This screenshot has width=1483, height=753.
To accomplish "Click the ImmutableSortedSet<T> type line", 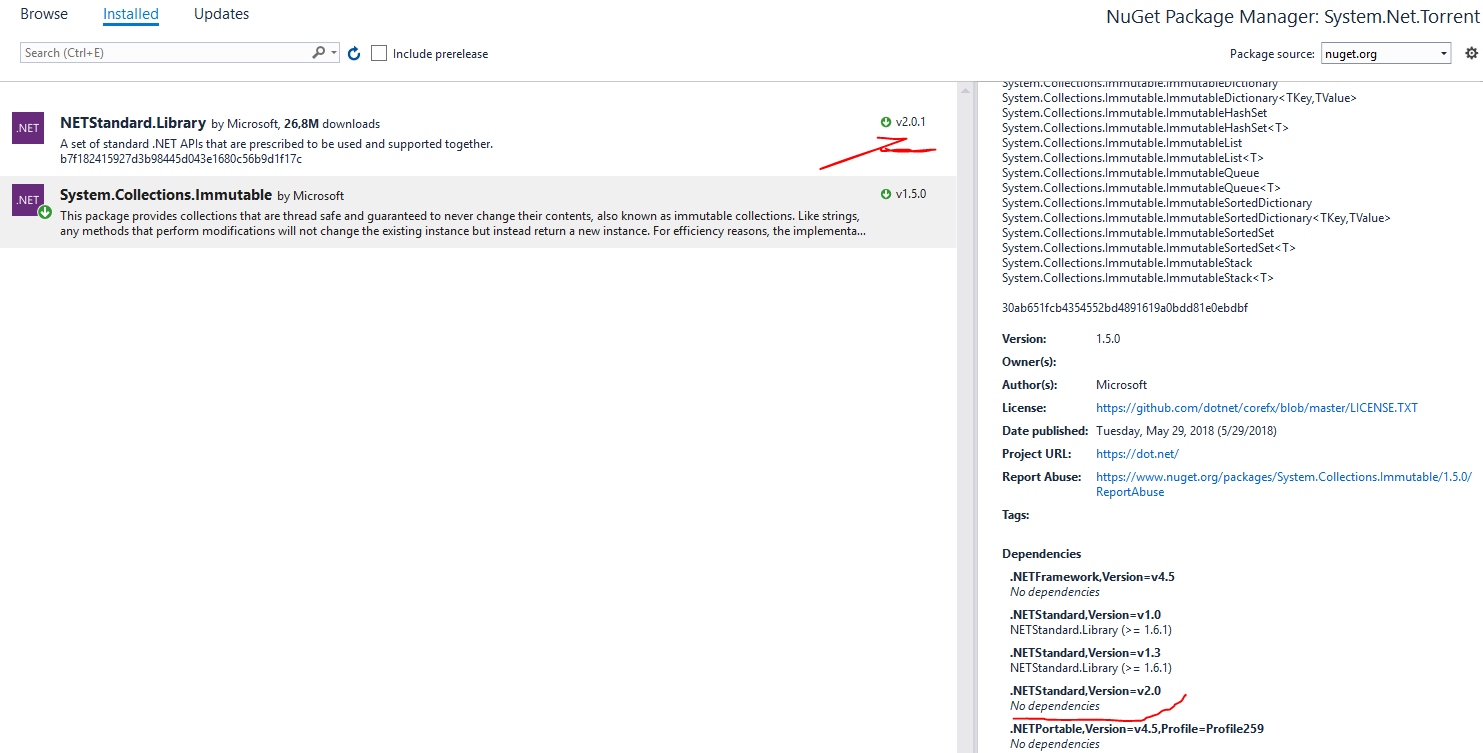I will point(1149,248).
